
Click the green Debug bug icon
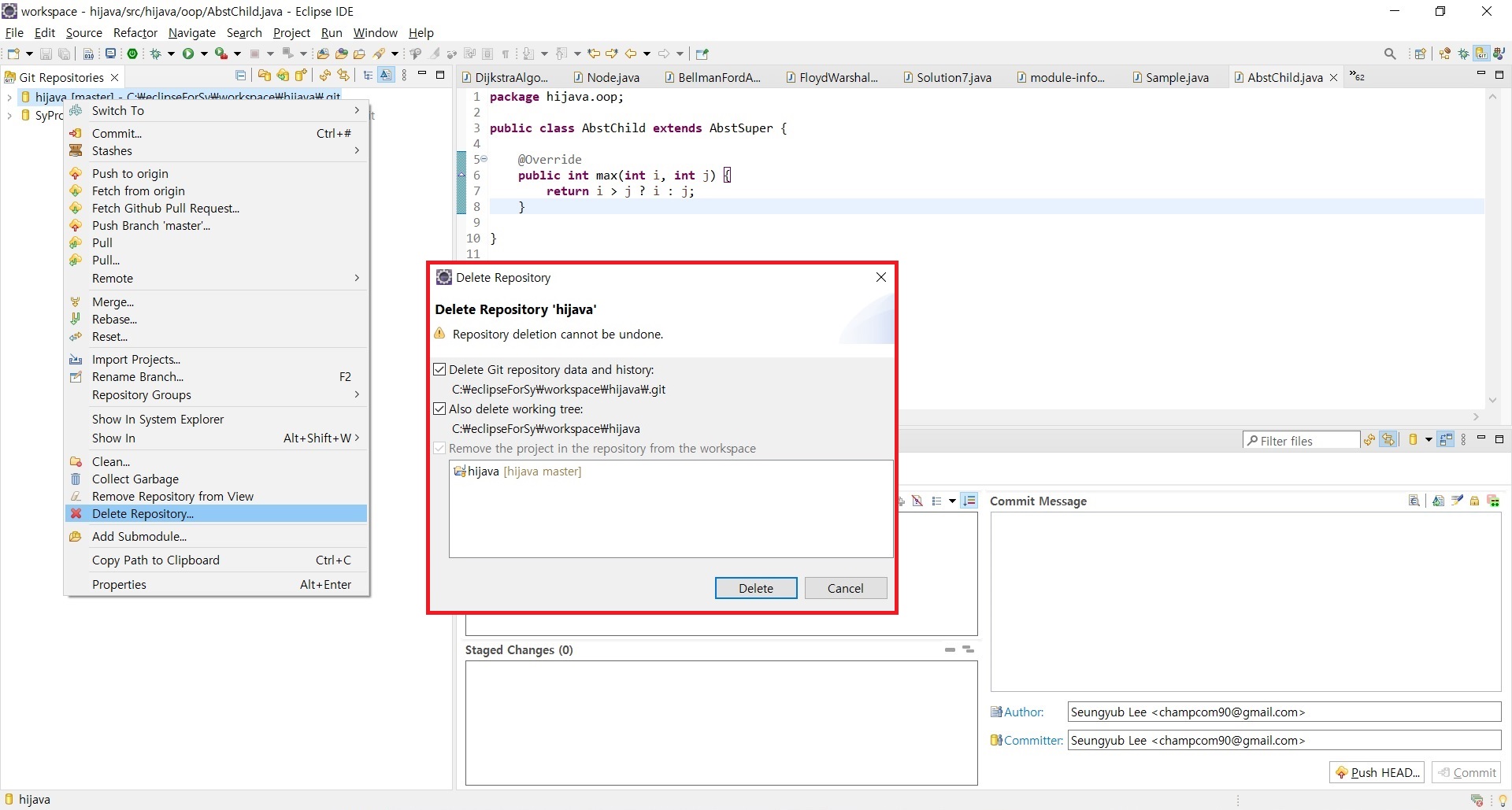[155, 54]
